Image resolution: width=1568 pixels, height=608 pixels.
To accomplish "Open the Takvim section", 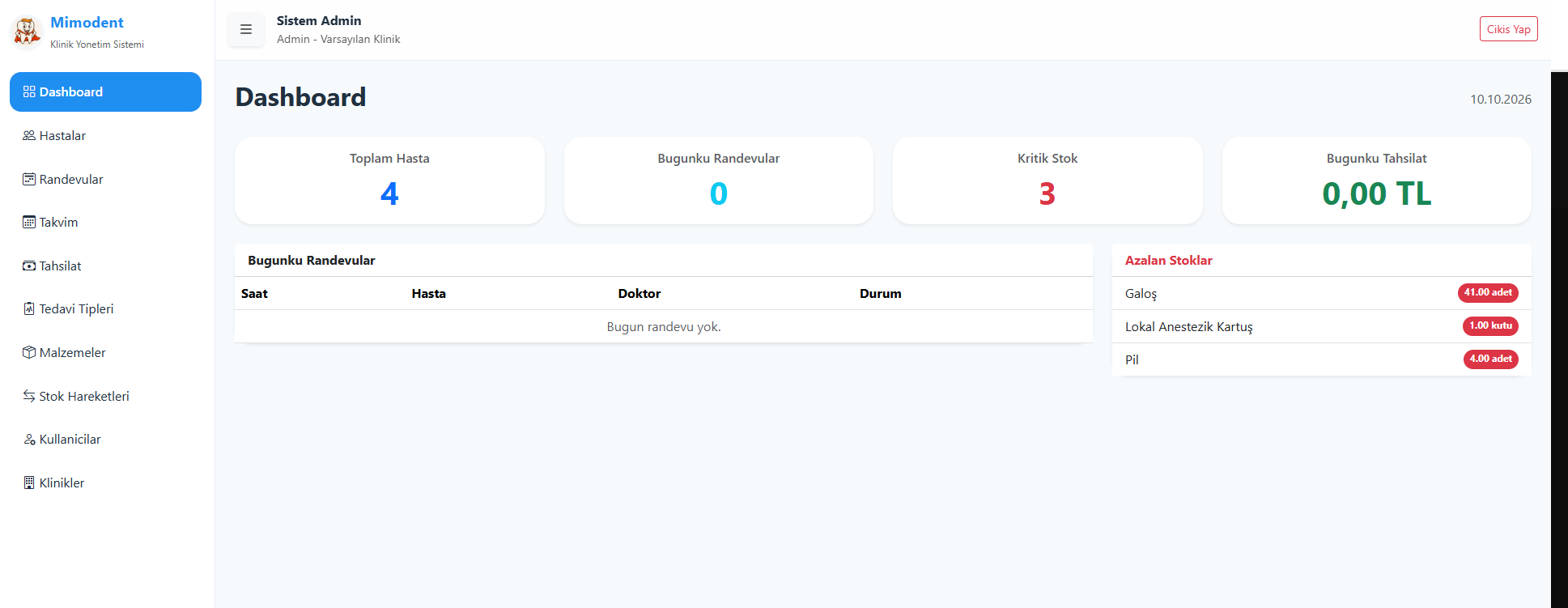I will click(x=105, y=222).
